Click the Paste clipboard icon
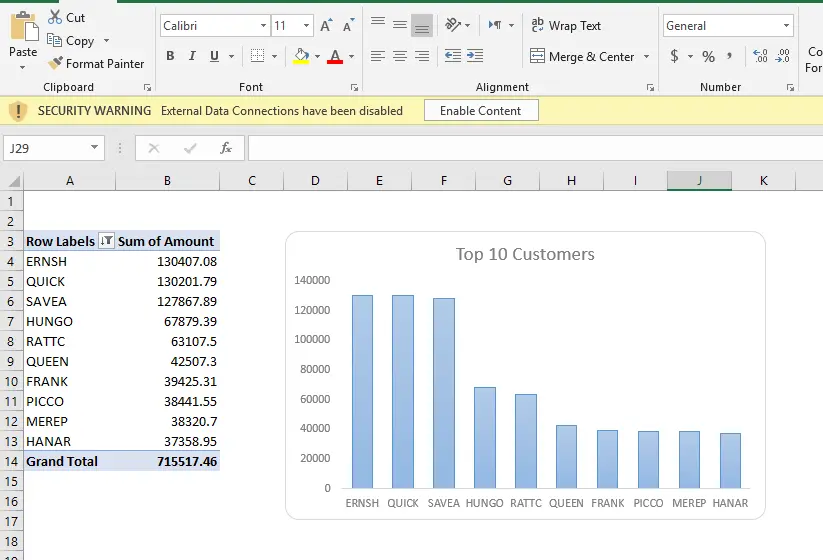The height and width of the screenshot is (560, 823). (24, 26)
